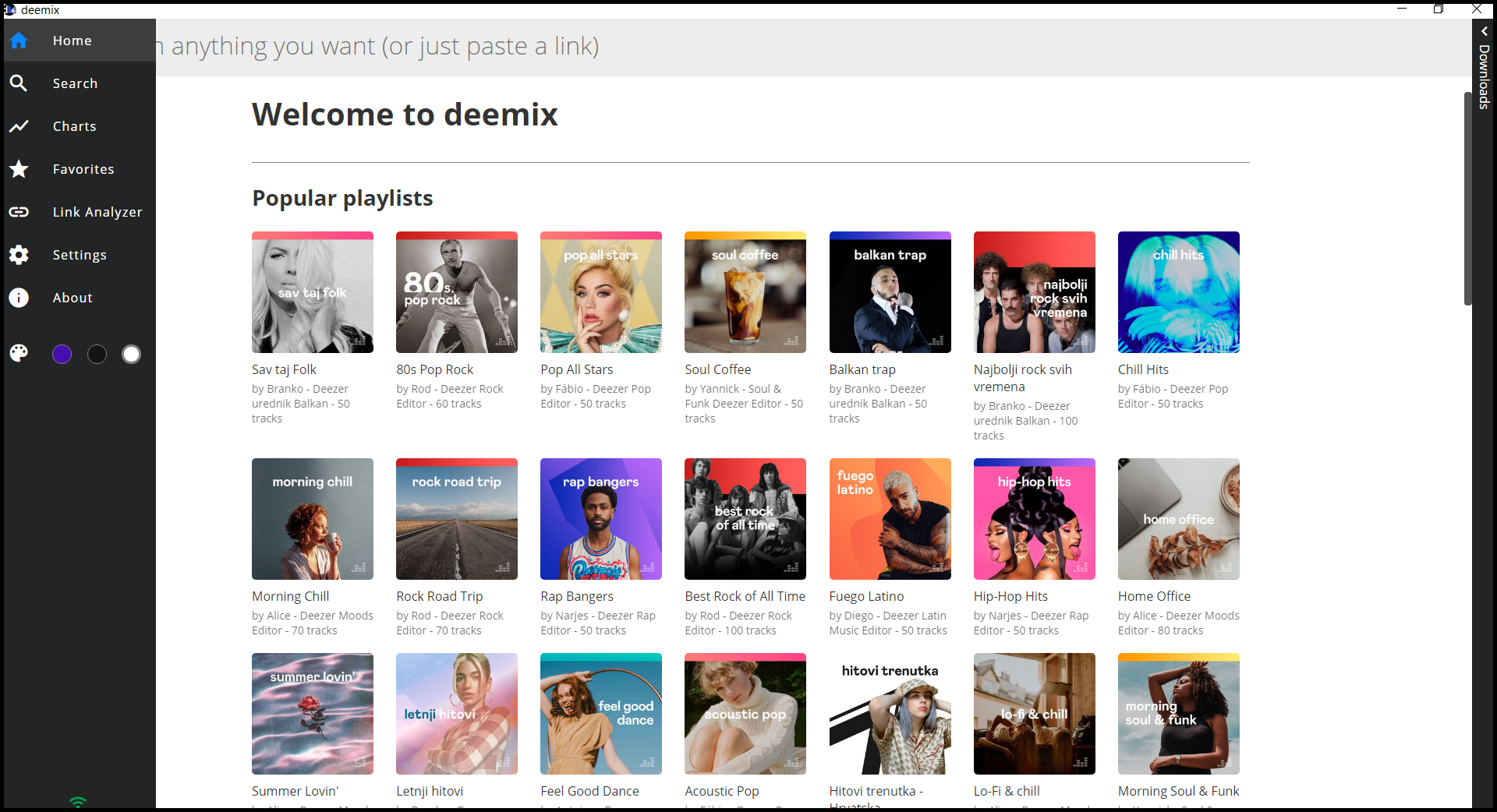Image resolution: width=1497 pixels, height=812 pixels.
Task: Click the 'Pop All Stars' title link
Action: (577, 369)
